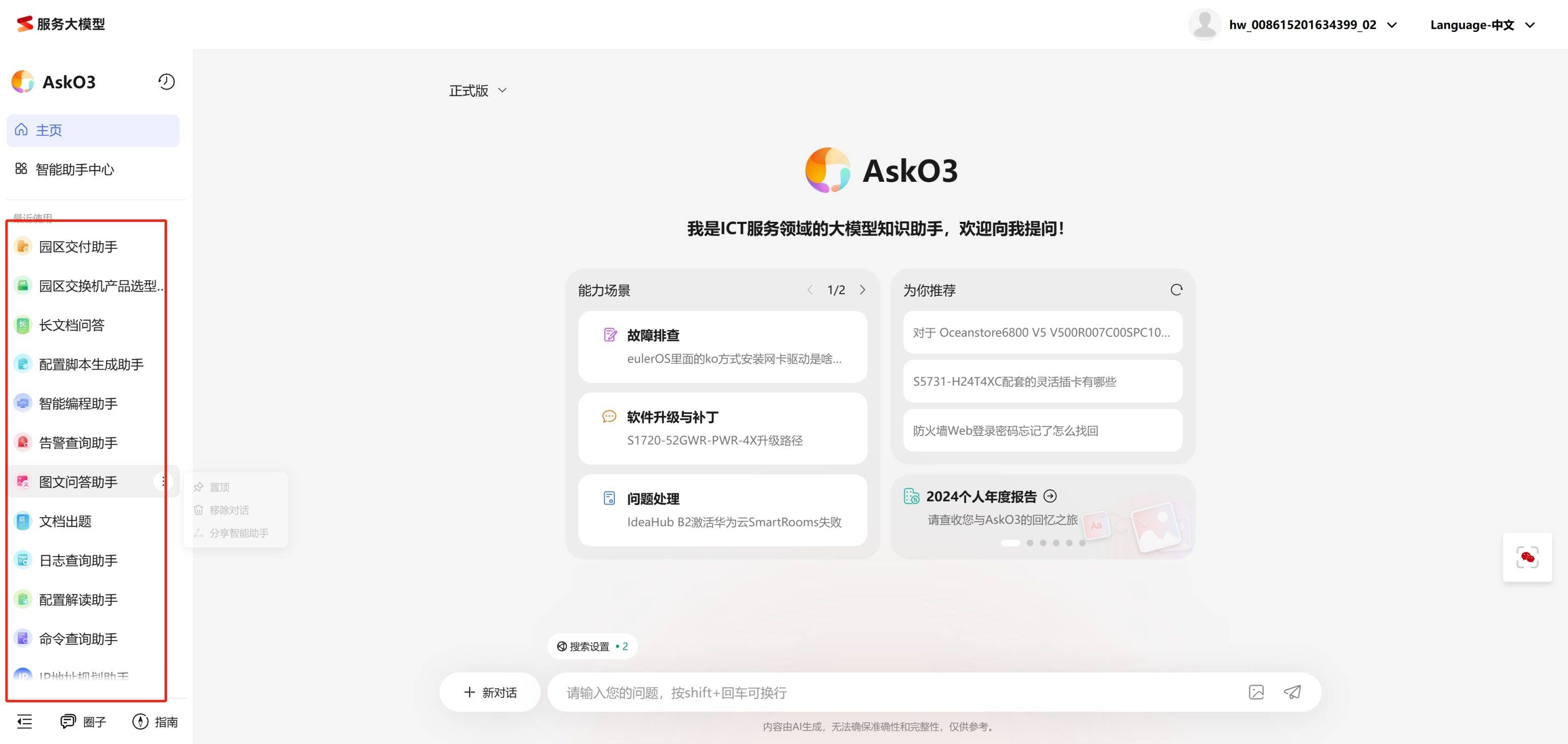Screen dimensions: 1568x744
Task: Collapse the sidebar with bottom-left icon
Action: pos(24,722)
